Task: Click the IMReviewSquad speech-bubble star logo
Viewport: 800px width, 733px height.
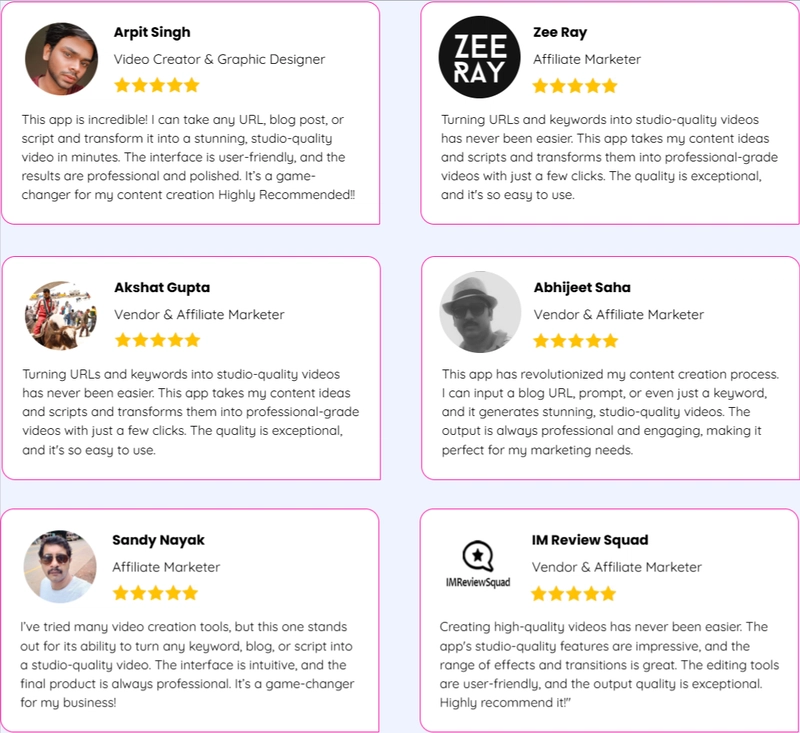Action: 478,564
